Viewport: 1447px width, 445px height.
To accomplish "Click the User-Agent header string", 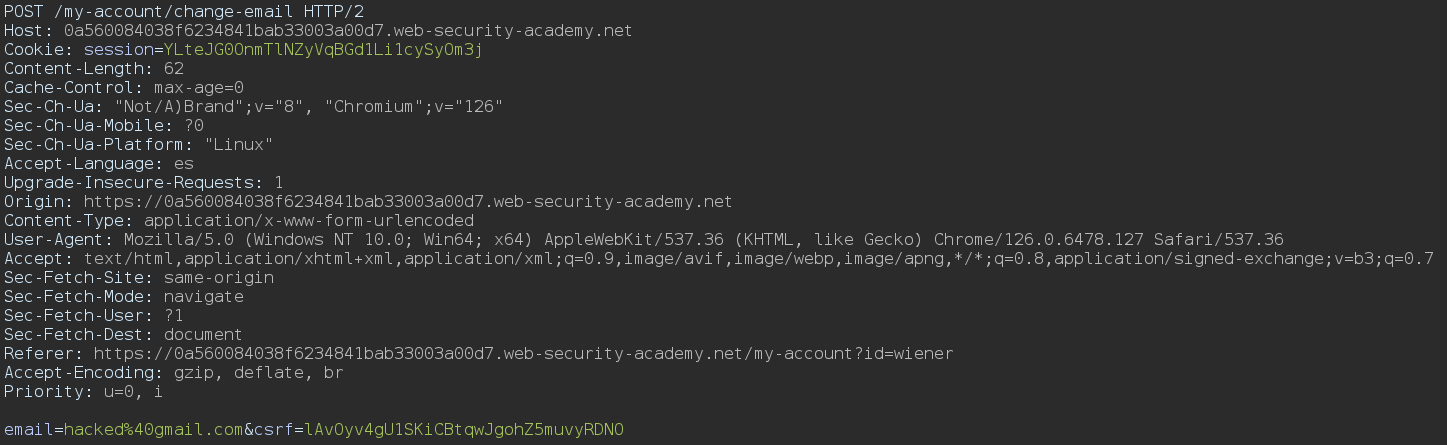I will [703, 239].
